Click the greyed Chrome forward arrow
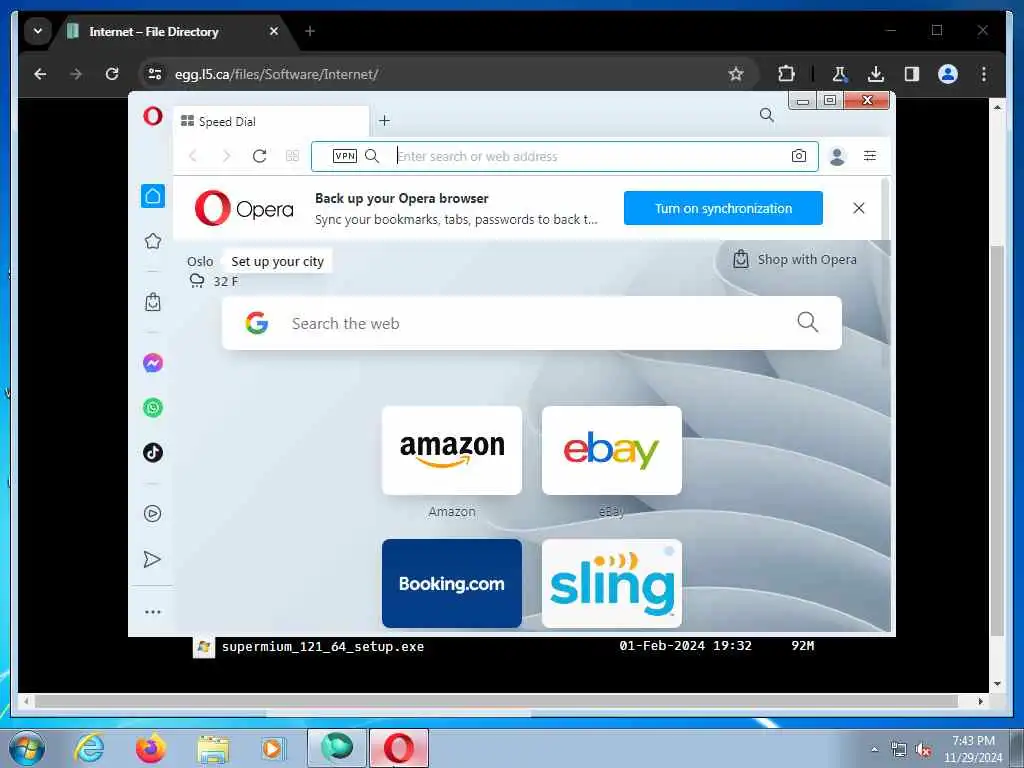Screen dimensions: 1024x768 tap(76, 74)
